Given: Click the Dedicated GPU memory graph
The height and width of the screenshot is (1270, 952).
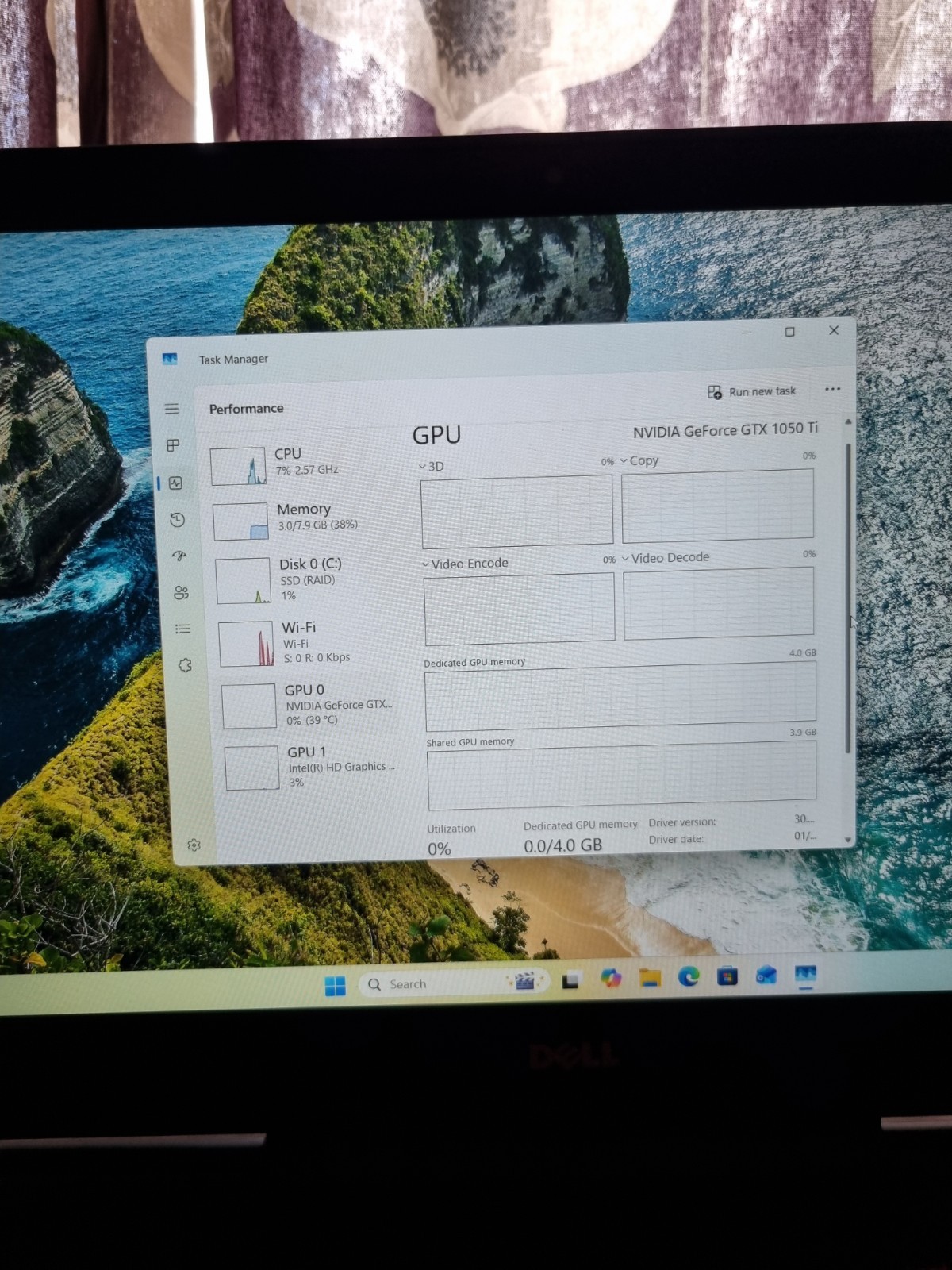Looking at the screenshot, I should click(620, 697).
